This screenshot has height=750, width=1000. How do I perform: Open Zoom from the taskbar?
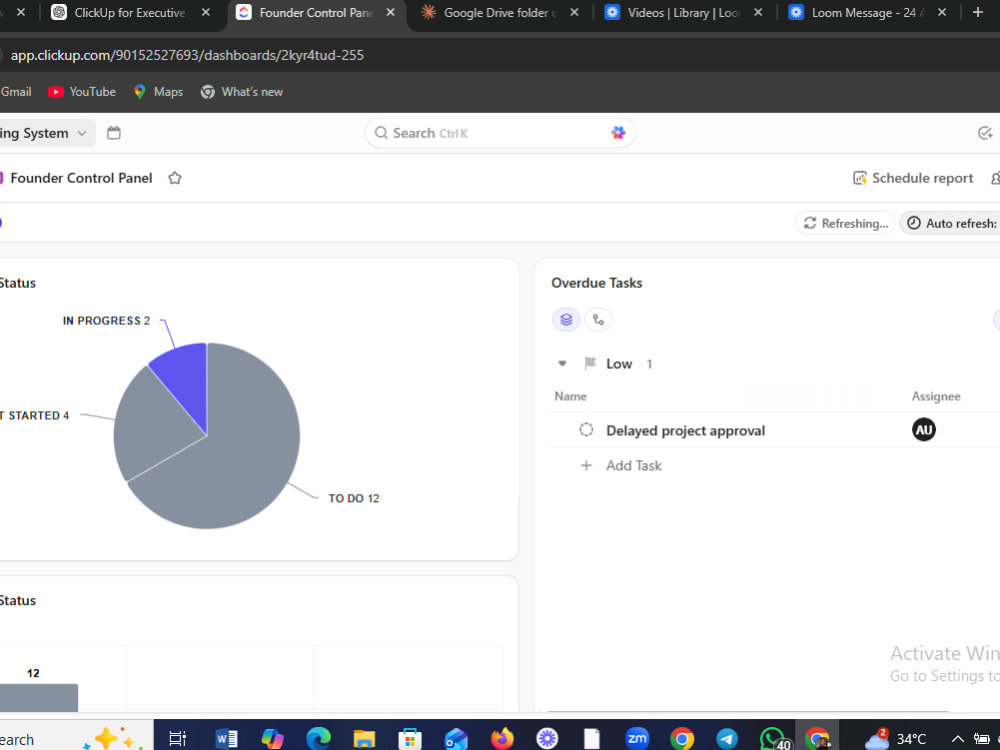[636, 739]
